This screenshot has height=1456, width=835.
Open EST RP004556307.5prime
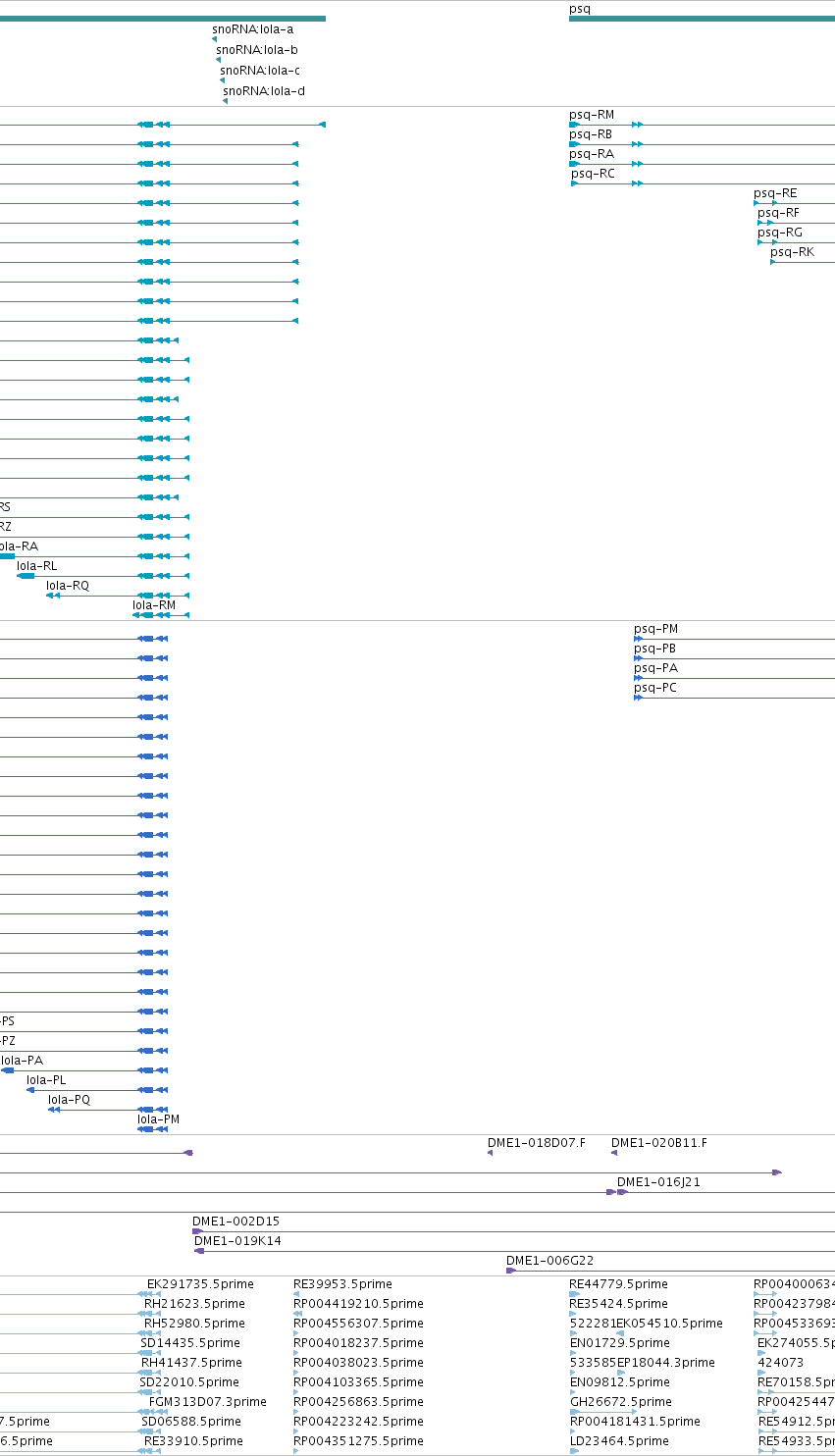click(358, 1324)
